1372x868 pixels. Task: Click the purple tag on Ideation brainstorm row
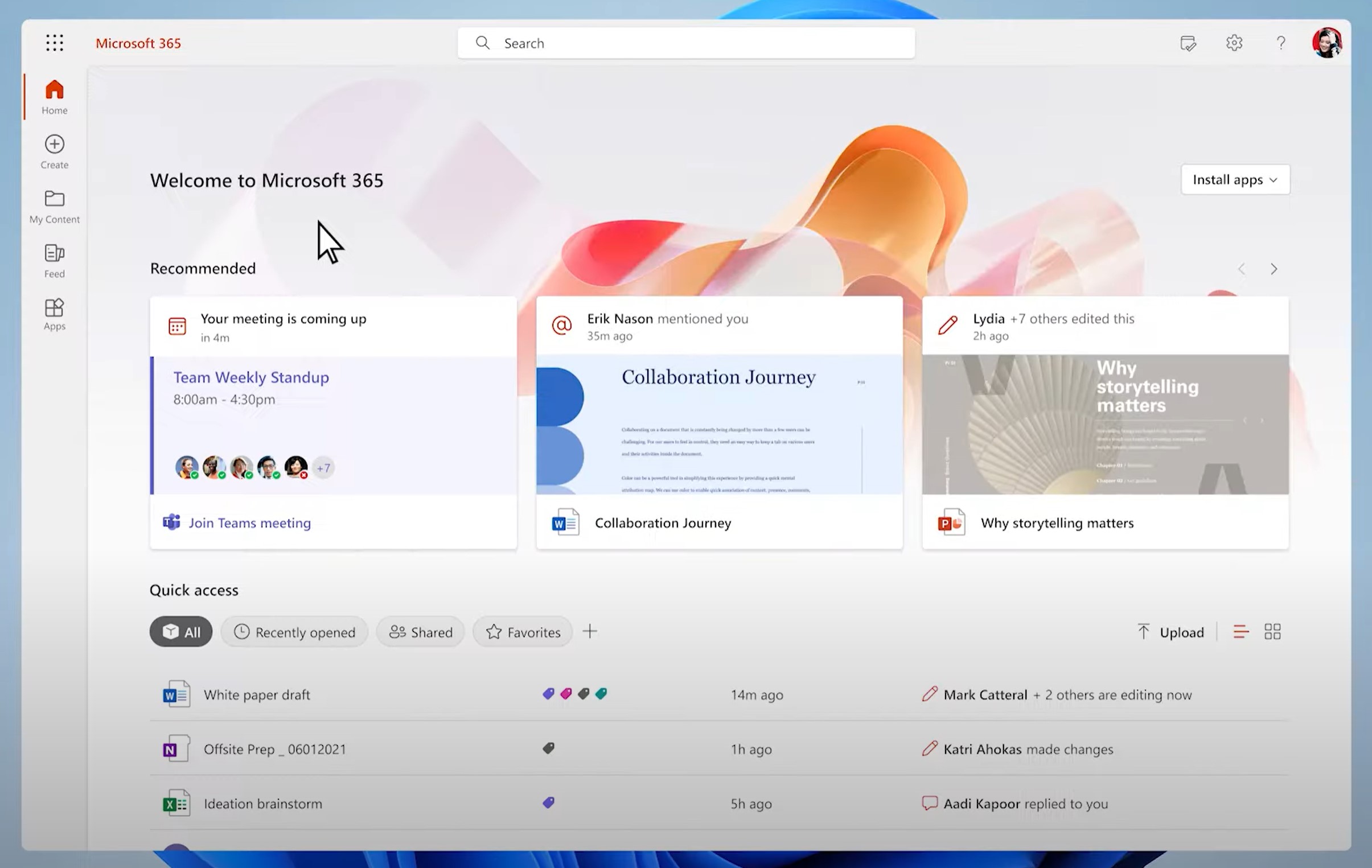pos(548,803)
